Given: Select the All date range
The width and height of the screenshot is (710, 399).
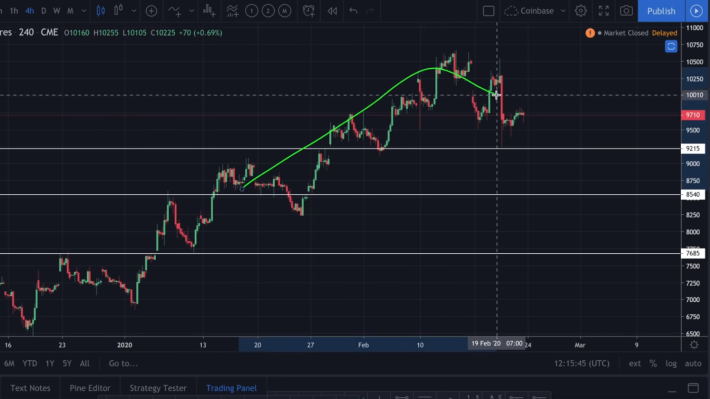Looking at the screenshot, I should click(85, 363).
